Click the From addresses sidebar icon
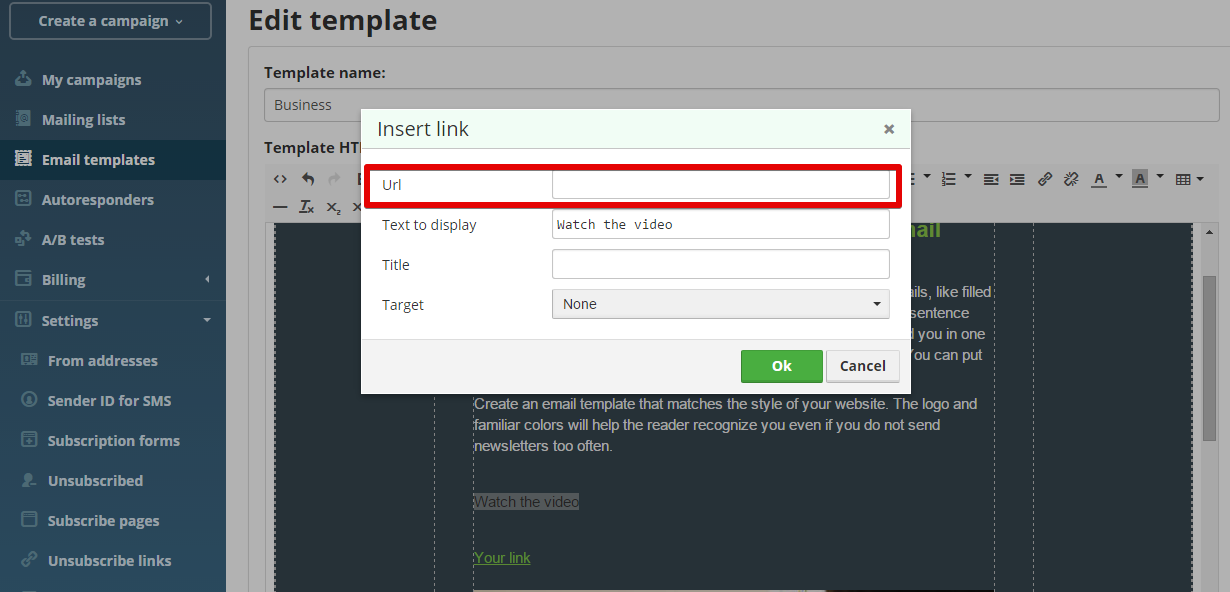 point(29,360)
